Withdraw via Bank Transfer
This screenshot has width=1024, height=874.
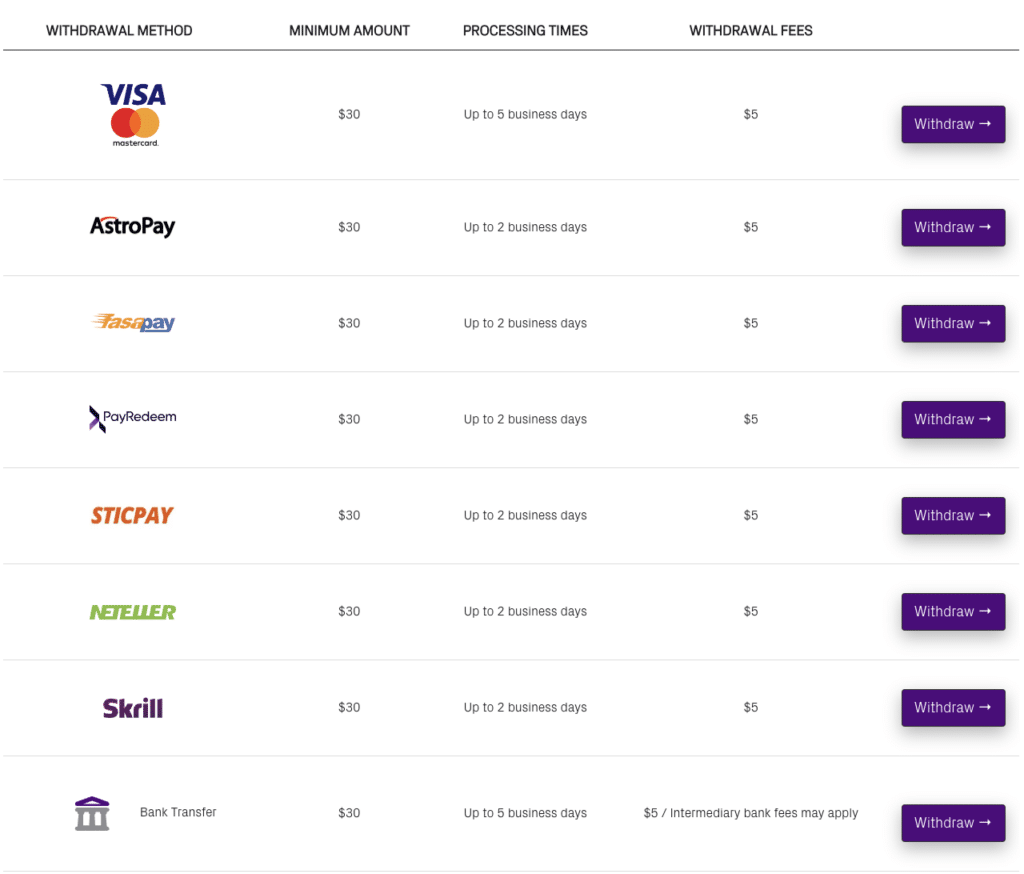click(x=953, y=822)
